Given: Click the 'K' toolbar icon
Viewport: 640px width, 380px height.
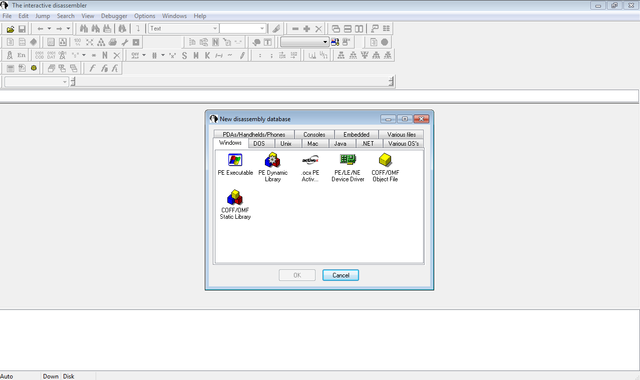Looking at the screenshot, I should pos(207,56).
